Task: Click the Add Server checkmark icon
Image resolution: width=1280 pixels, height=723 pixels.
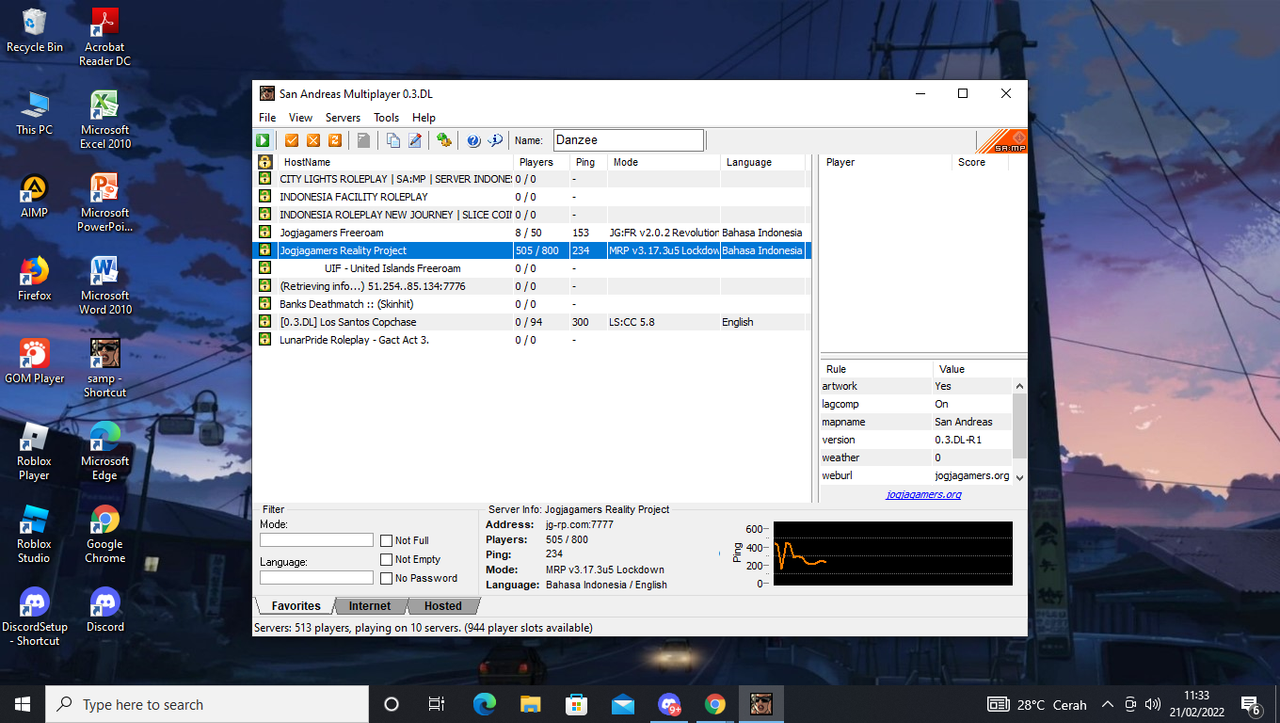Action: [292, 141]
